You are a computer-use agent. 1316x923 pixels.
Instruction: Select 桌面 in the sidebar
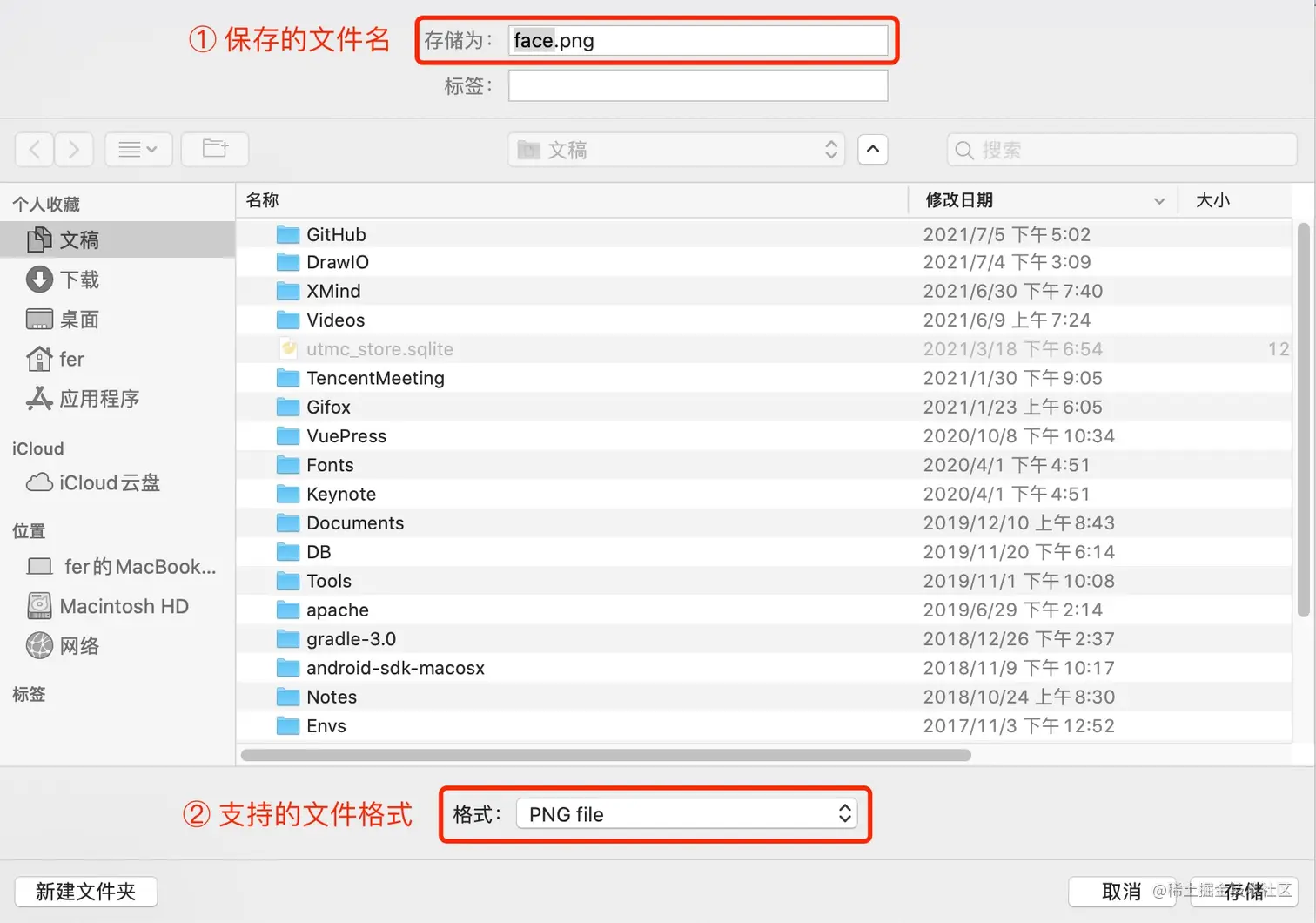click(x=117, y=320)
